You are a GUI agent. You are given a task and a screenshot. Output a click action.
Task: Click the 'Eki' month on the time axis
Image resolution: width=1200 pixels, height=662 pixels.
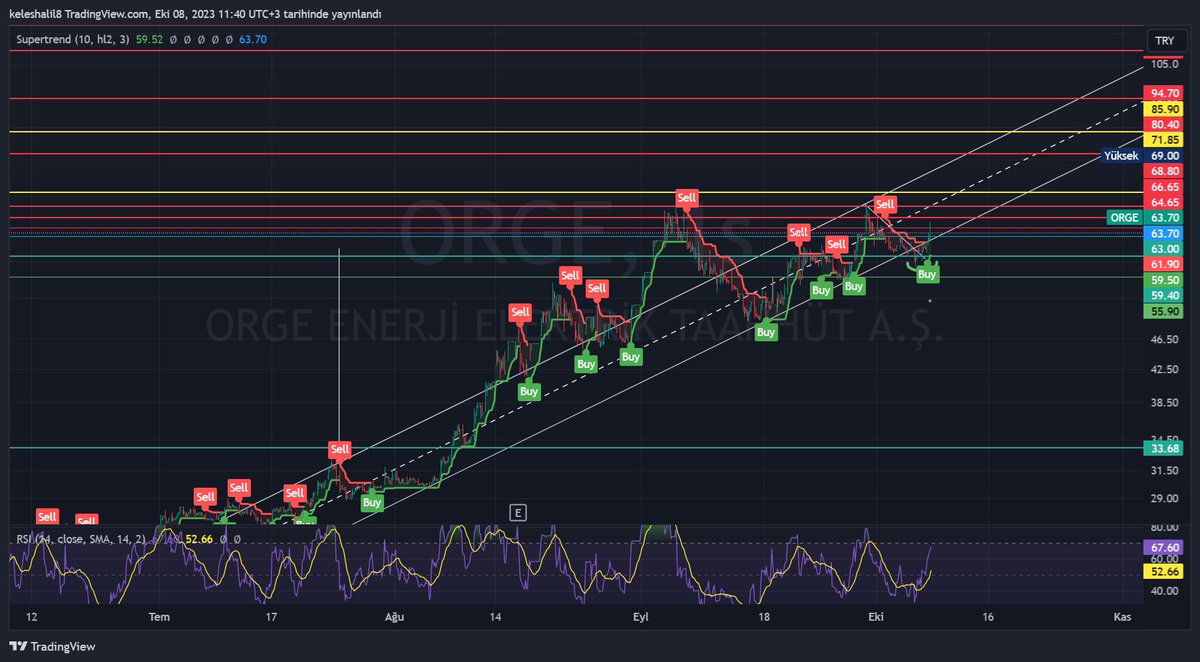877,618
